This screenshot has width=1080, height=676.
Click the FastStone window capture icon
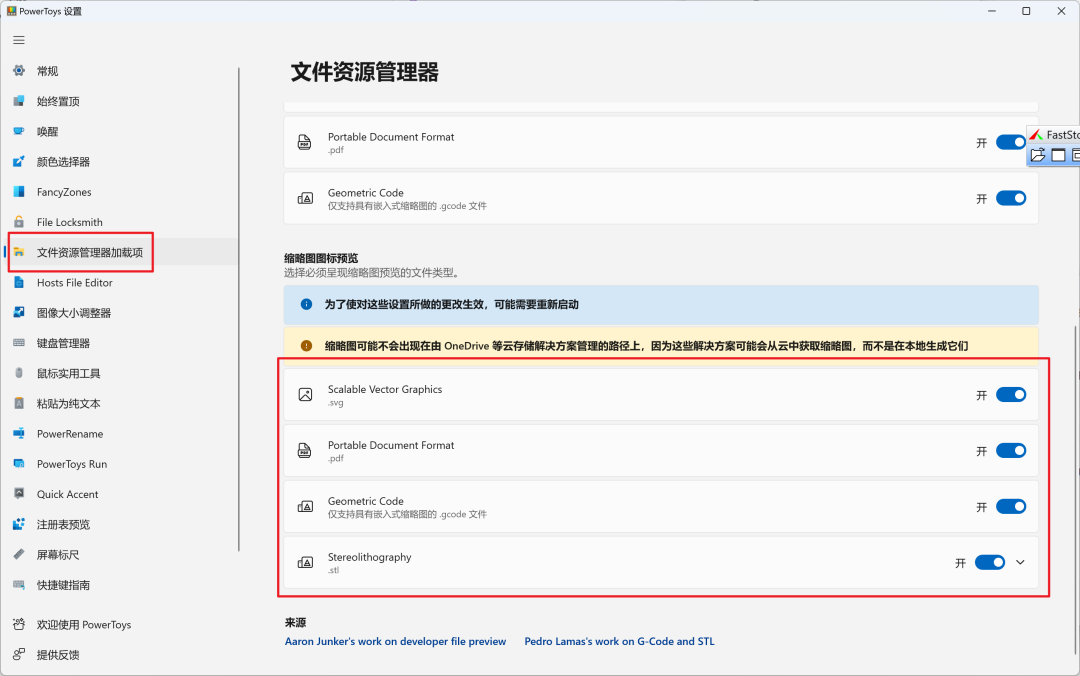(1059, 155)
